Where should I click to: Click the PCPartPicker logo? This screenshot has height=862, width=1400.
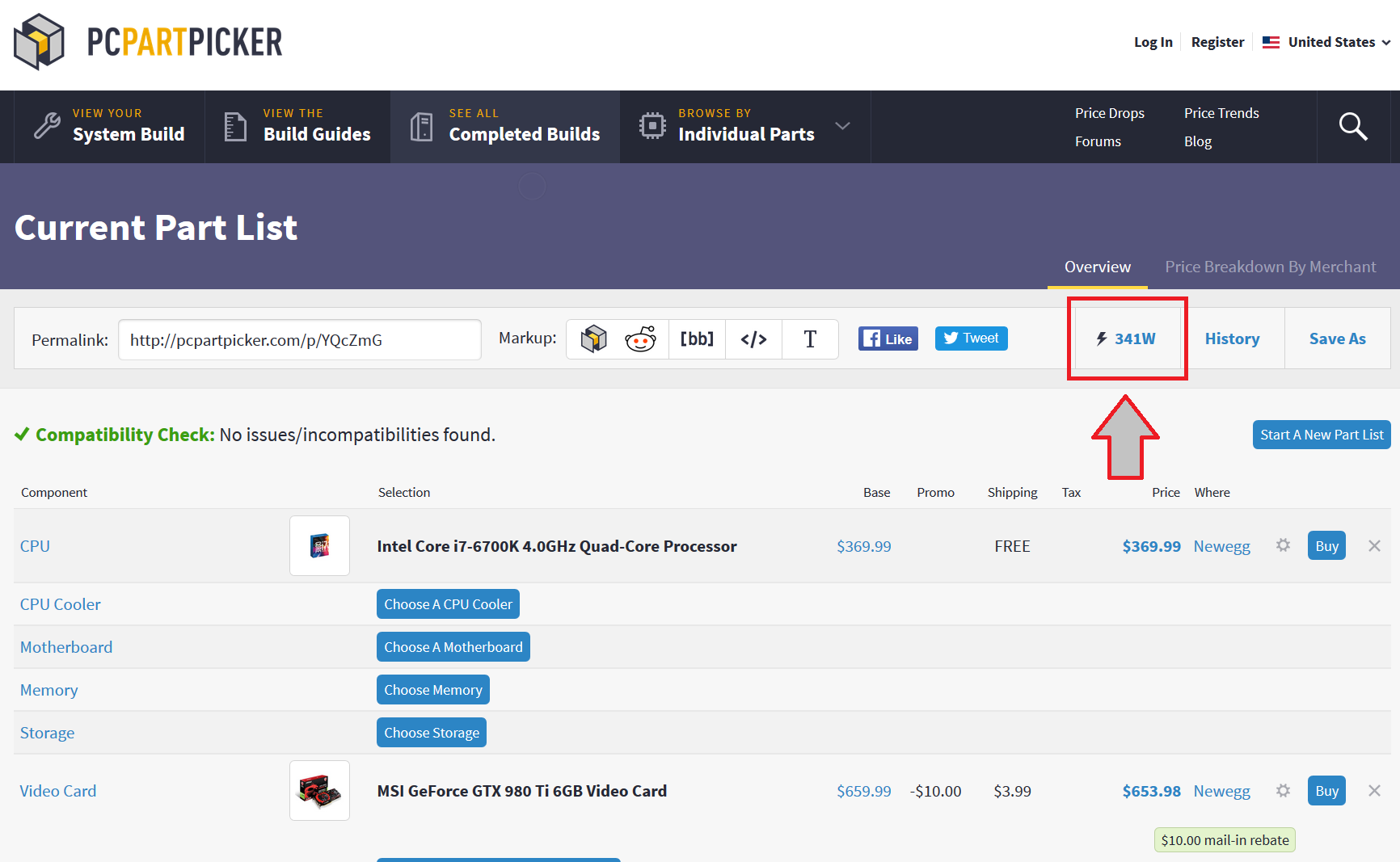coord(148,42)
